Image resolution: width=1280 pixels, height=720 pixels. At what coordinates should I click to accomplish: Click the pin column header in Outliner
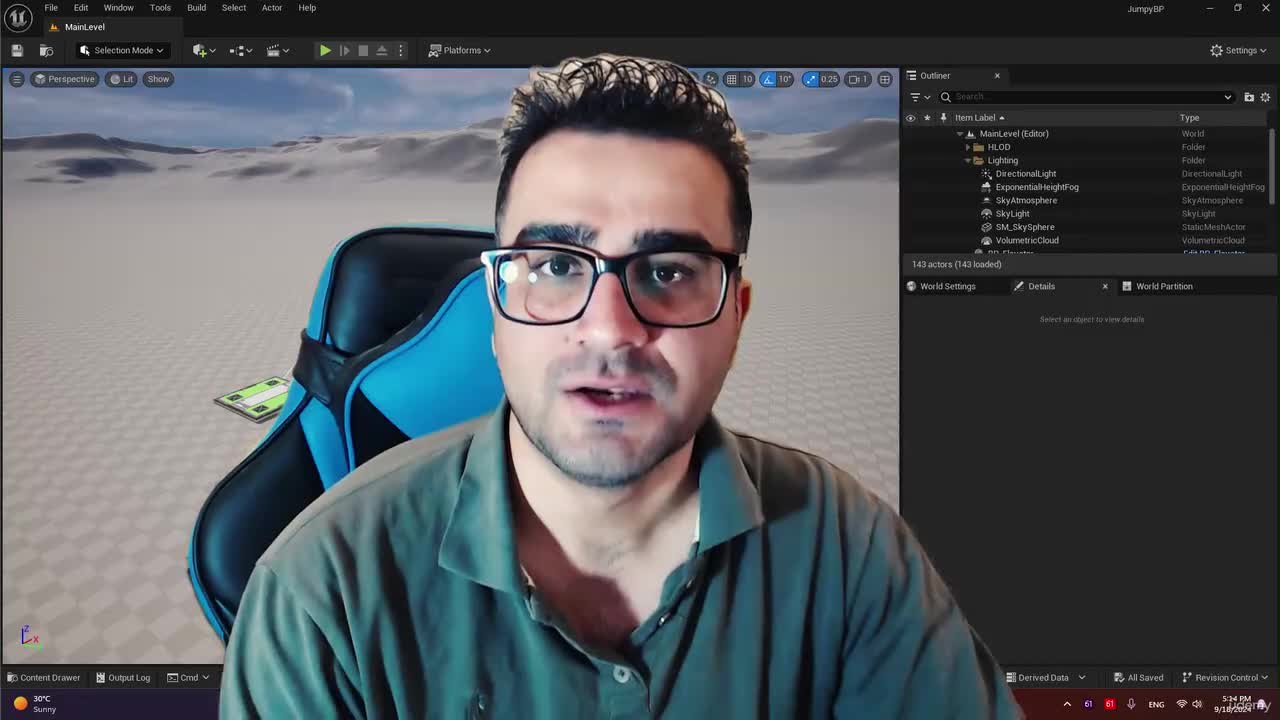coord(943,118)
